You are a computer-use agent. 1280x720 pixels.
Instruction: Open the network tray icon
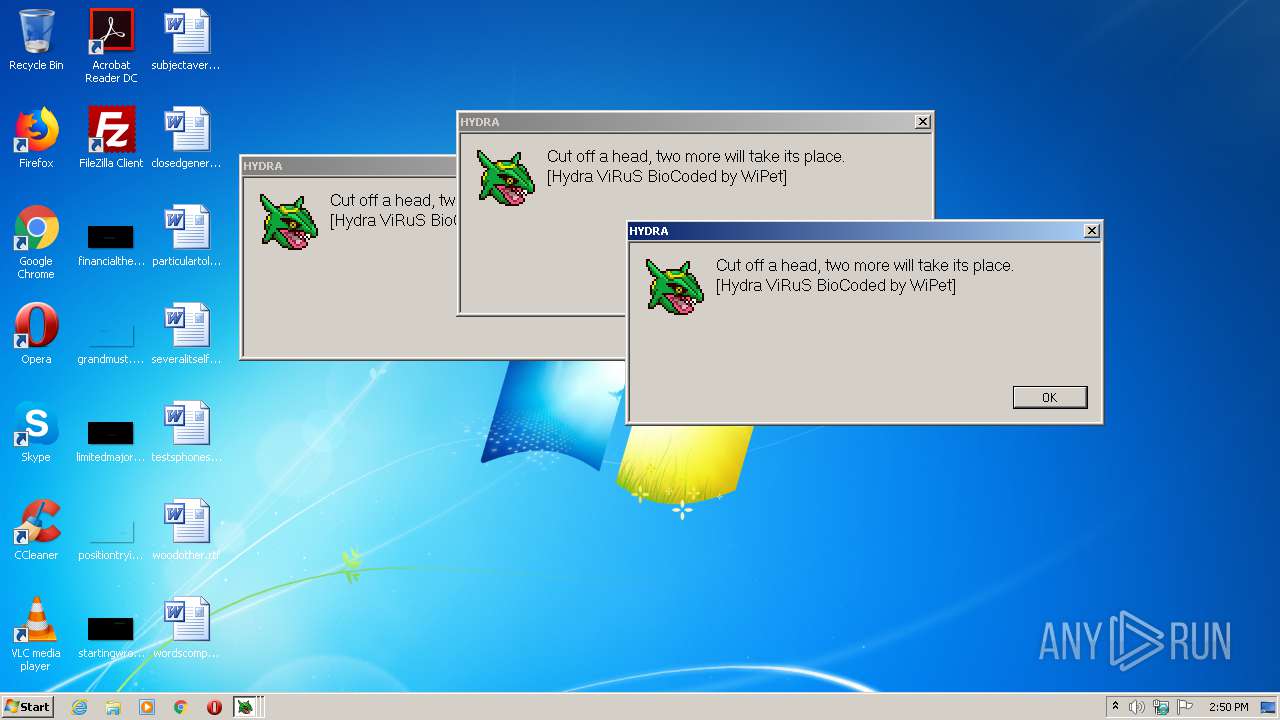[x=1161, y=707]
